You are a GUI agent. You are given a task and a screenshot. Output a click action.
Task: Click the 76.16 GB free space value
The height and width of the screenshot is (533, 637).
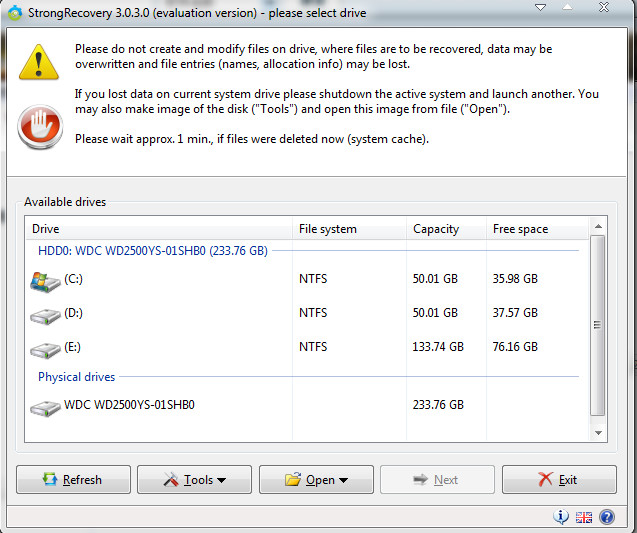point(515,347)
